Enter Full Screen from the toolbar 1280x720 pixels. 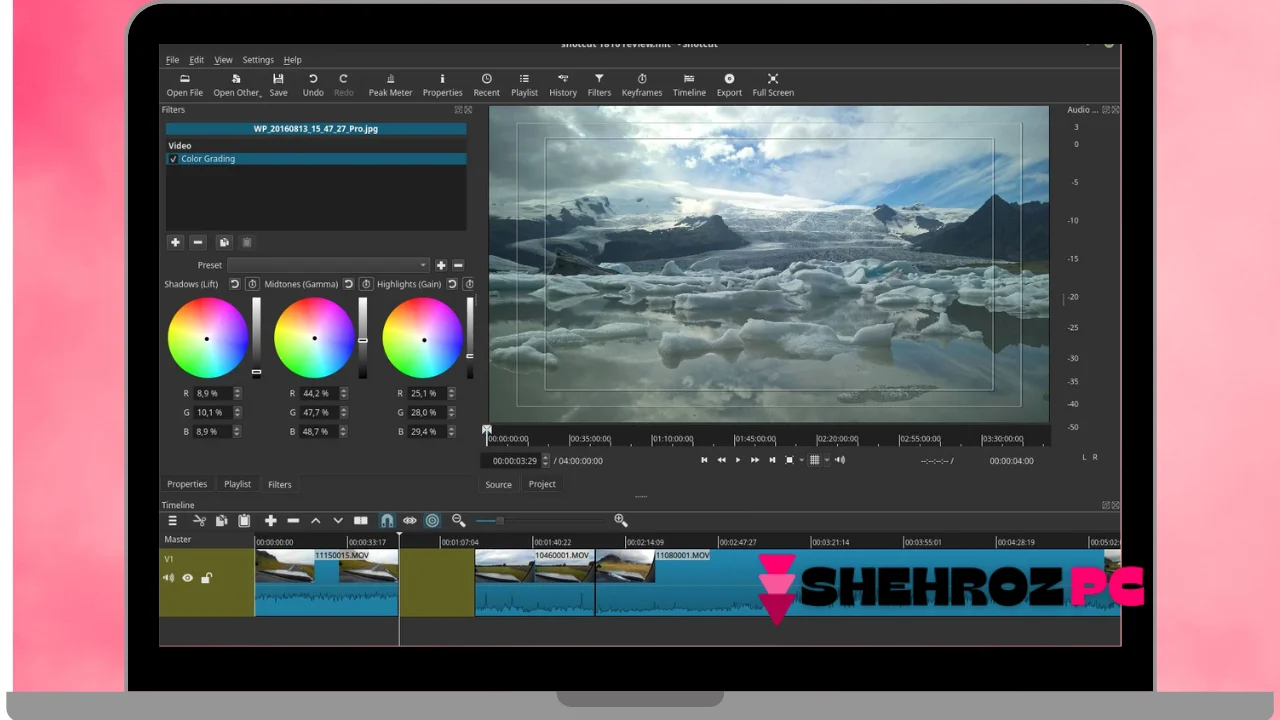tap(773, 85)
